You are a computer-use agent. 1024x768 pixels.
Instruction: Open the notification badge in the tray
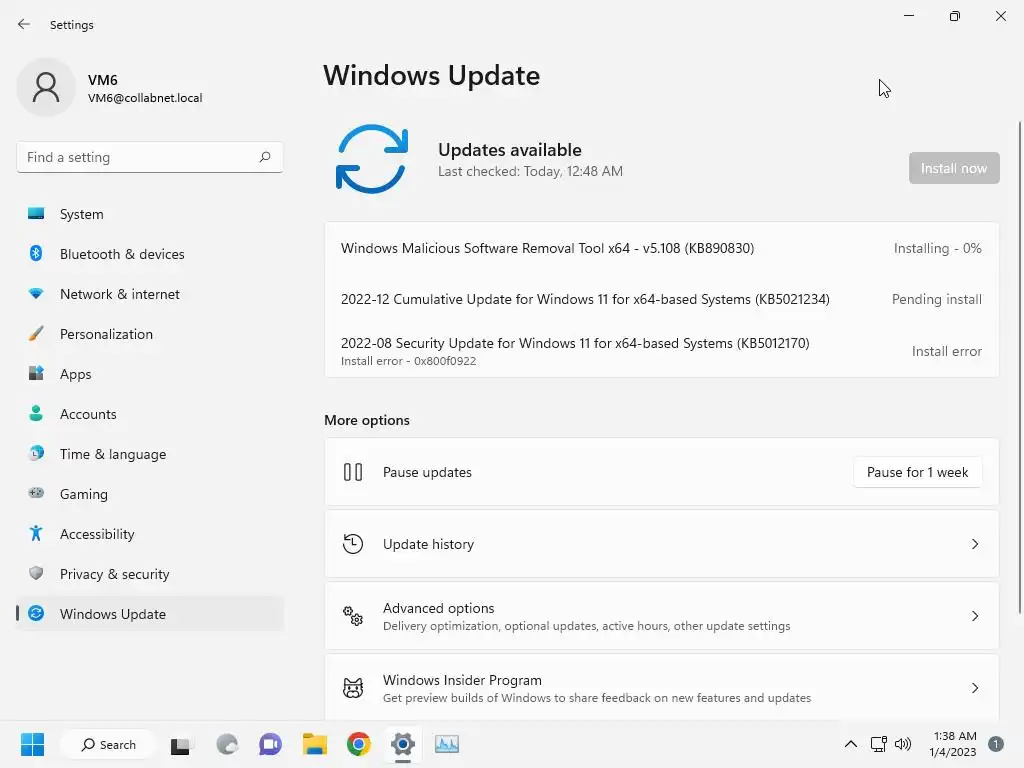(995, 744)
